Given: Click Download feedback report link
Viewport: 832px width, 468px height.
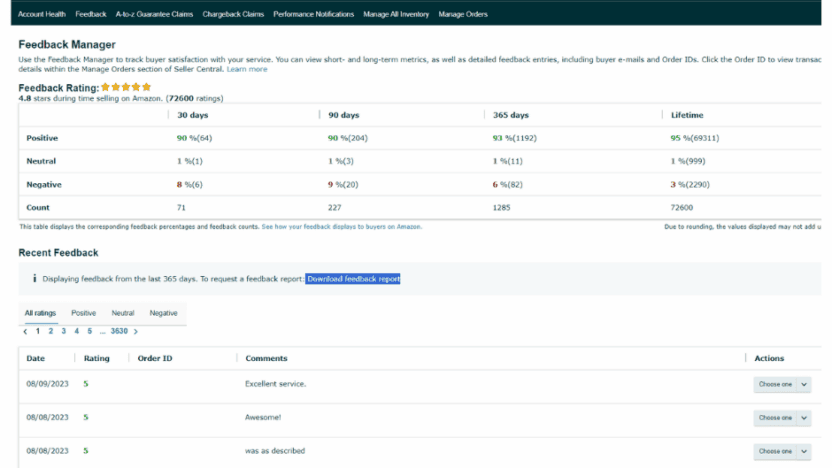Looking at the screenshot, I should 353,279.
